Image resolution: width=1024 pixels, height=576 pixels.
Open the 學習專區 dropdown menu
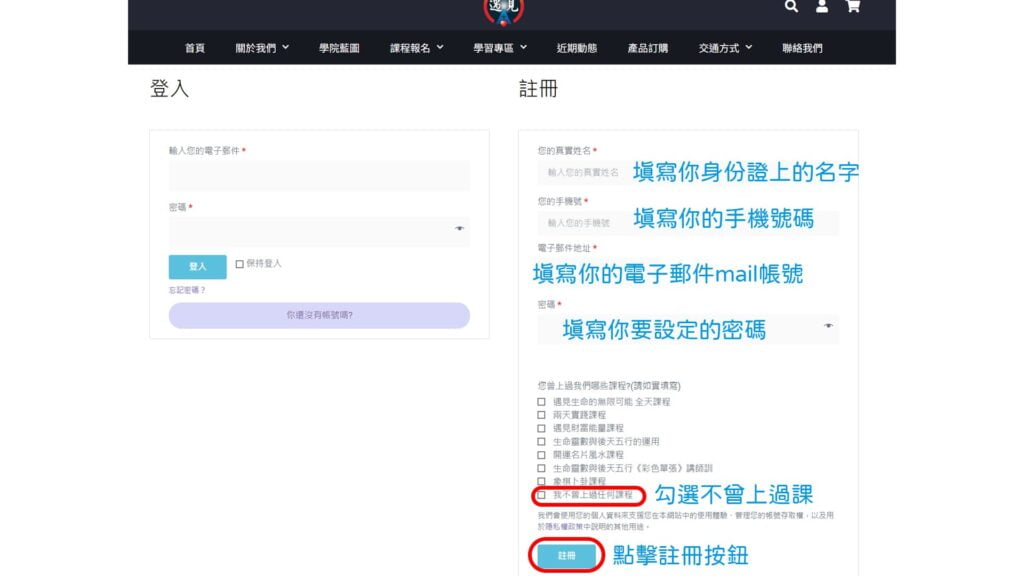[x=500, y=48]
